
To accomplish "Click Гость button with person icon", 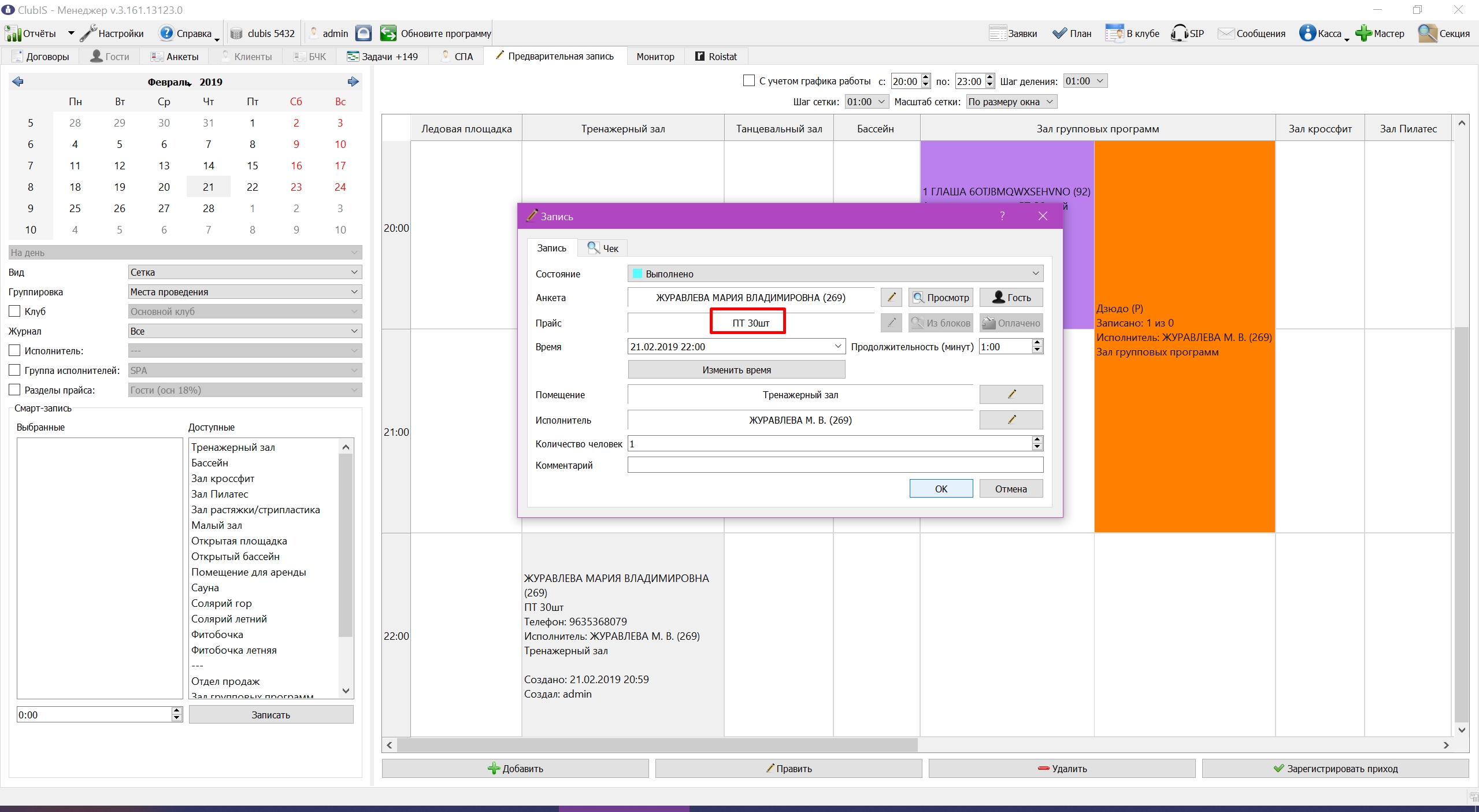I will pos(1011,298).
